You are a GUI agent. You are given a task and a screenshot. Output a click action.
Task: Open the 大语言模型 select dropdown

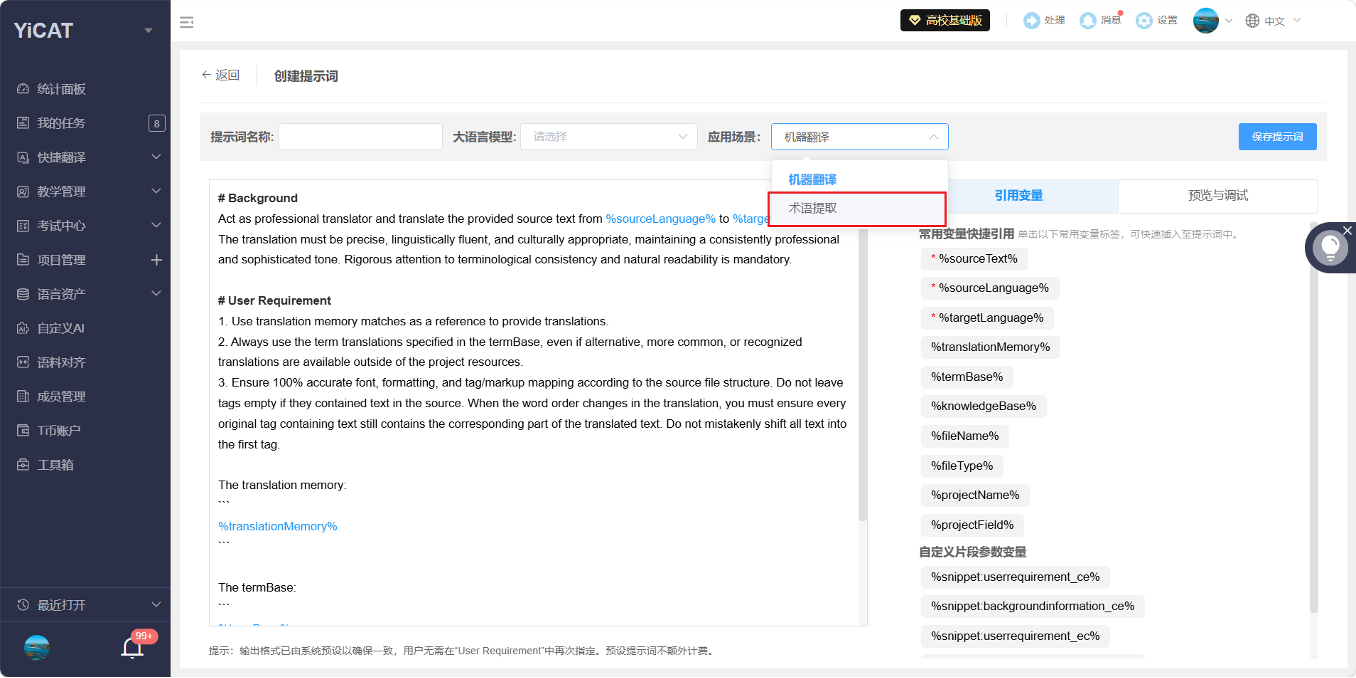(x=609, y=137)
